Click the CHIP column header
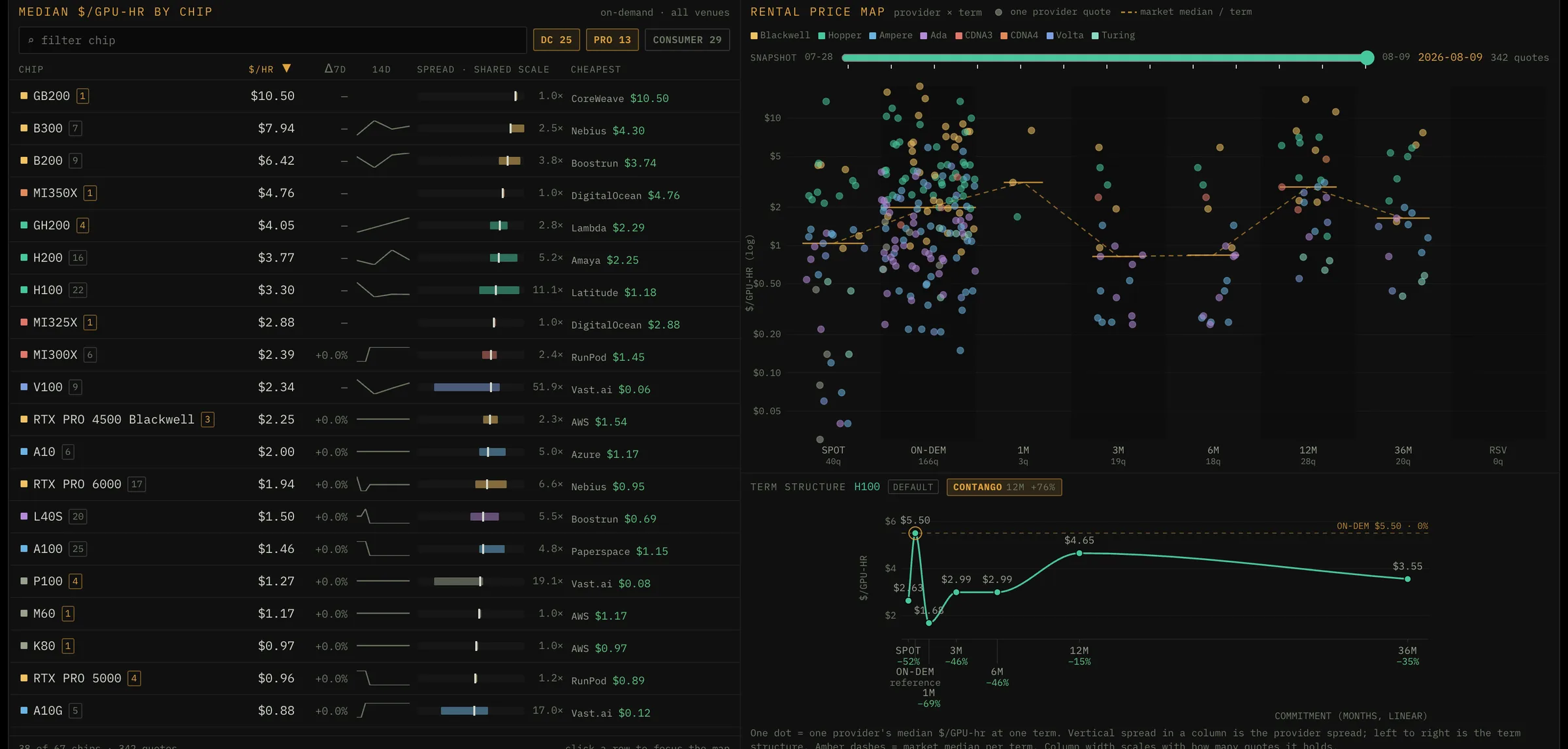The image size is (1568, 749). pyautogui.click(x=31, y=69)
